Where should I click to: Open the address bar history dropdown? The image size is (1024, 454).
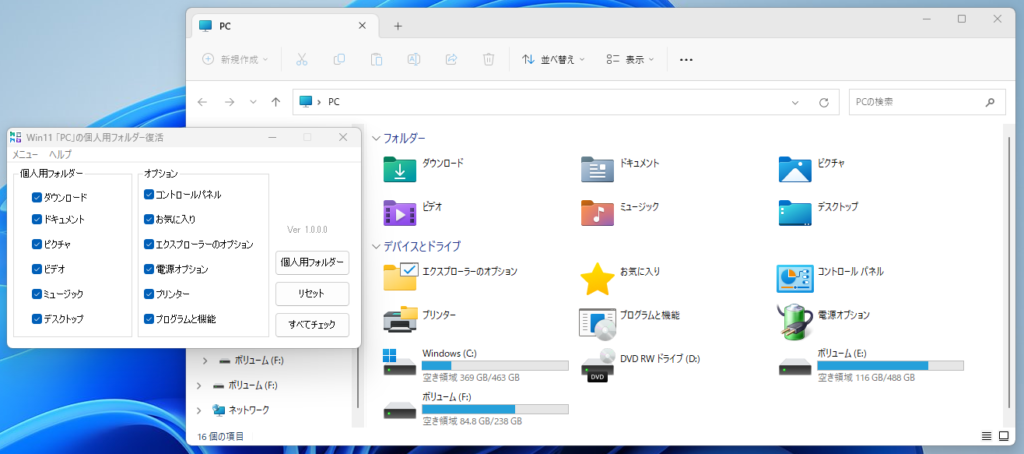point(795,103)
